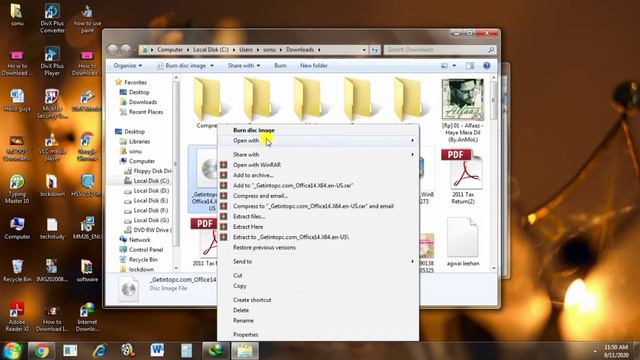Click the New folder button

(x=313, y=66)
